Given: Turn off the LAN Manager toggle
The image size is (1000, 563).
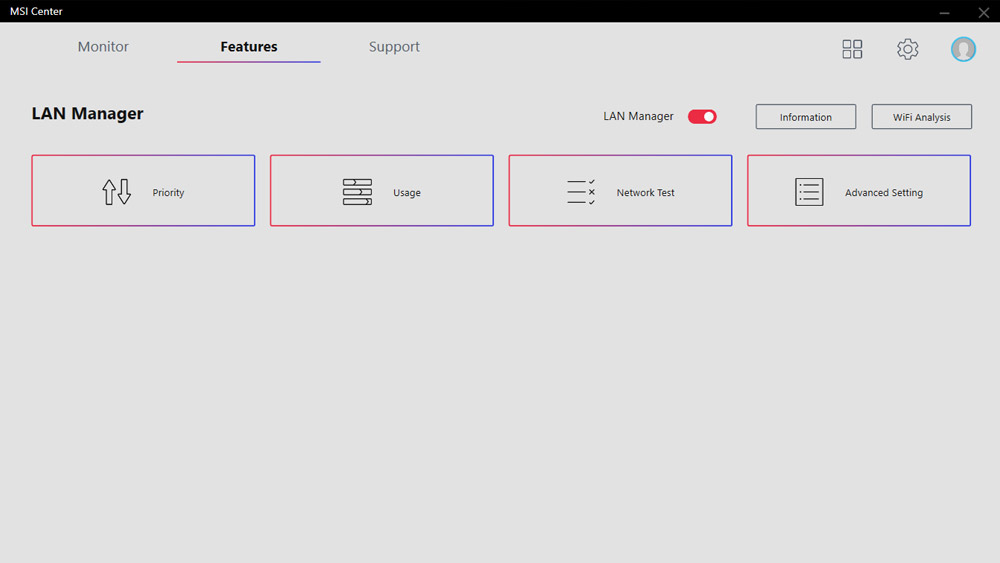Looking at the screenshot, I should (702, 117).
